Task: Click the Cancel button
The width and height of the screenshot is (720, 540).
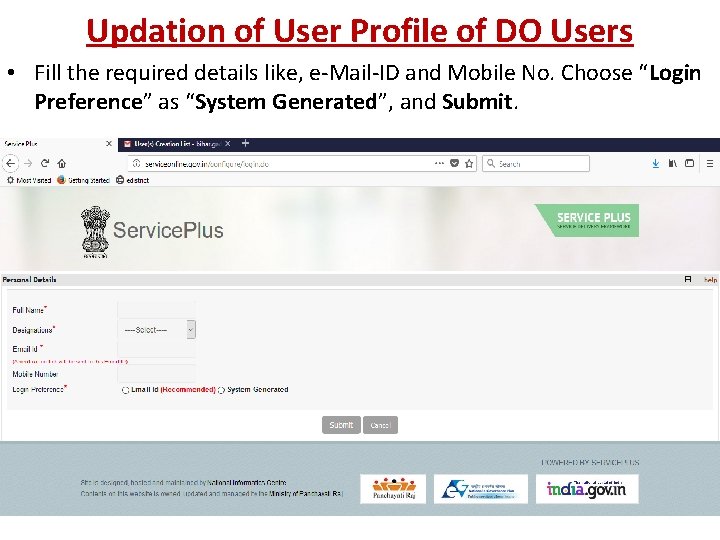Action: (x=380, y=425)
